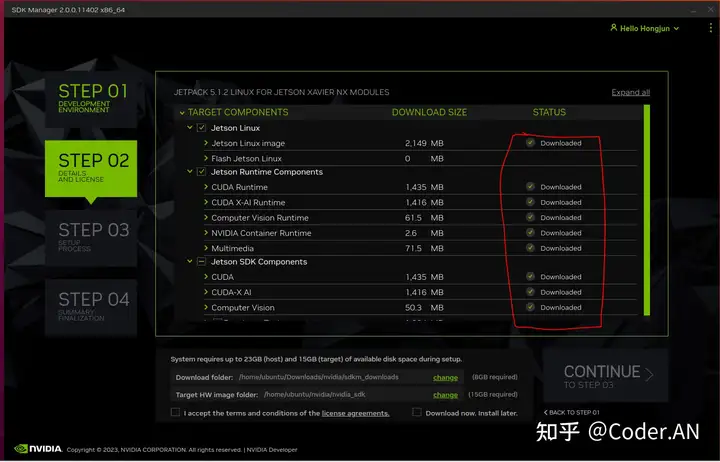Change the Download folder path

click(x=445, y=377)
